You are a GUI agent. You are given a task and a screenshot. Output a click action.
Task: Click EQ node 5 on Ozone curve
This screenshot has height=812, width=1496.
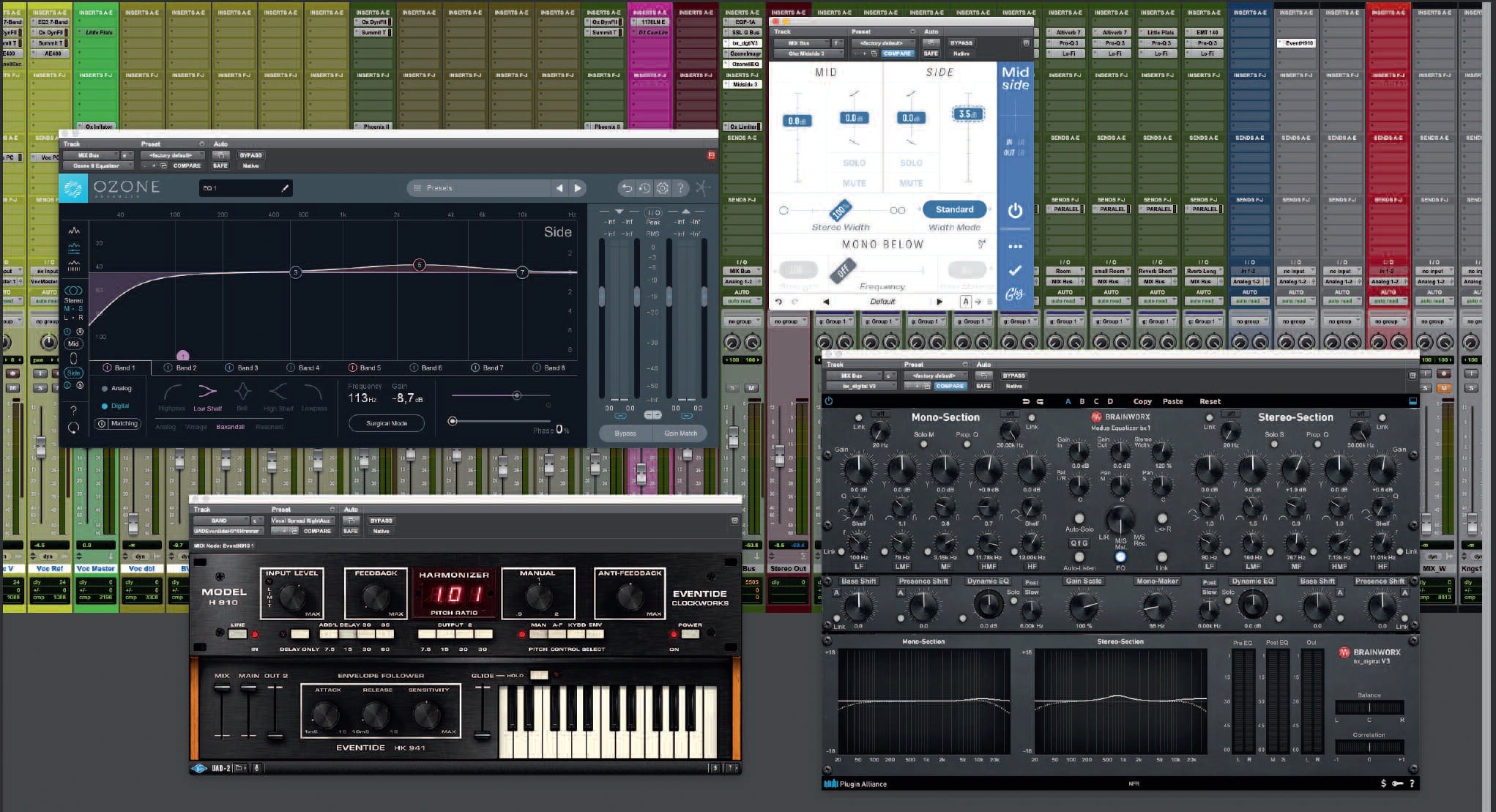420,265
